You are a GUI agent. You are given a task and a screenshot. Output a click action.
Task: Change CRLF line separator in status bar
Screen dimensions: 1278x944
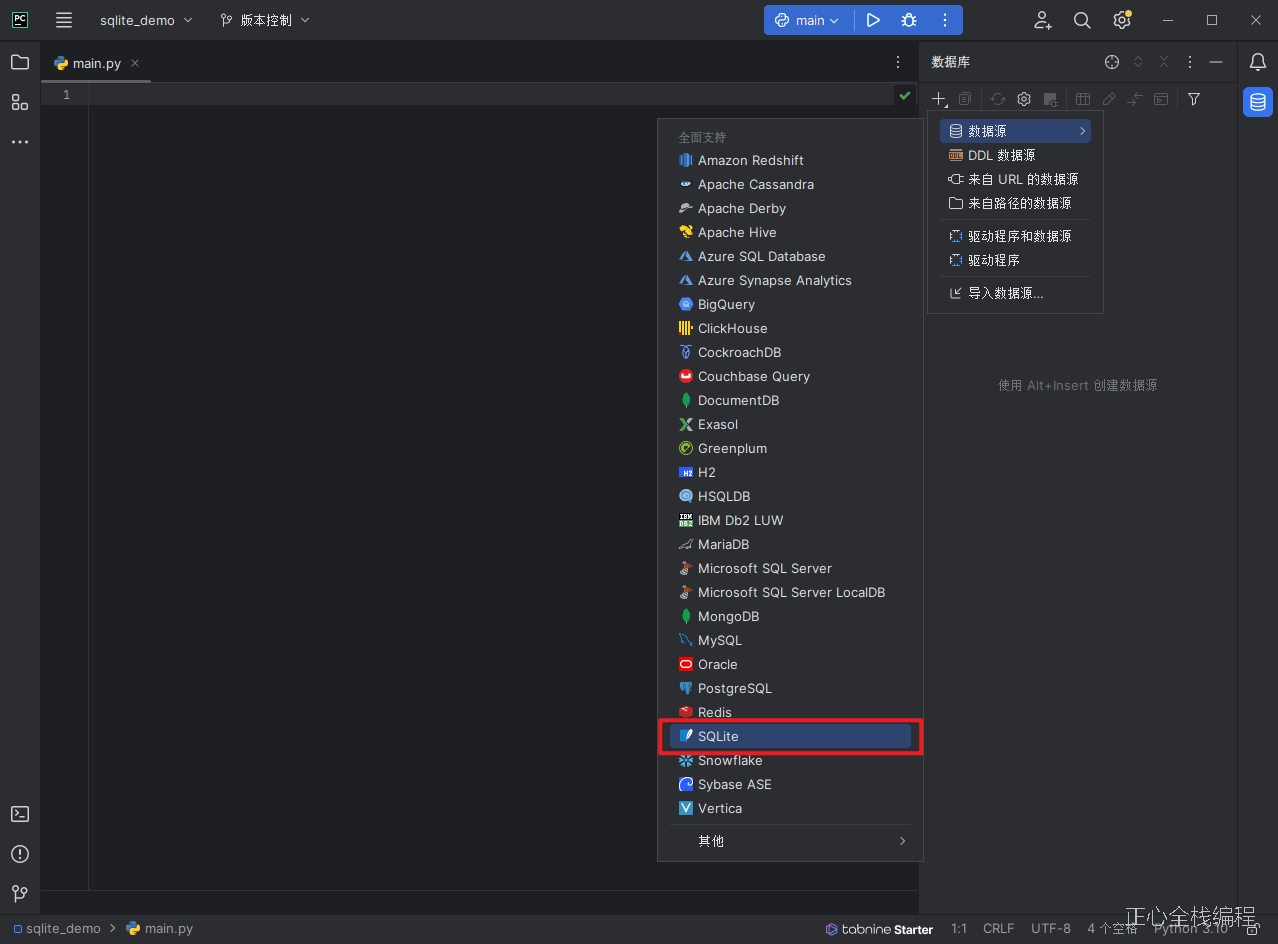click(x=998, y=929)
